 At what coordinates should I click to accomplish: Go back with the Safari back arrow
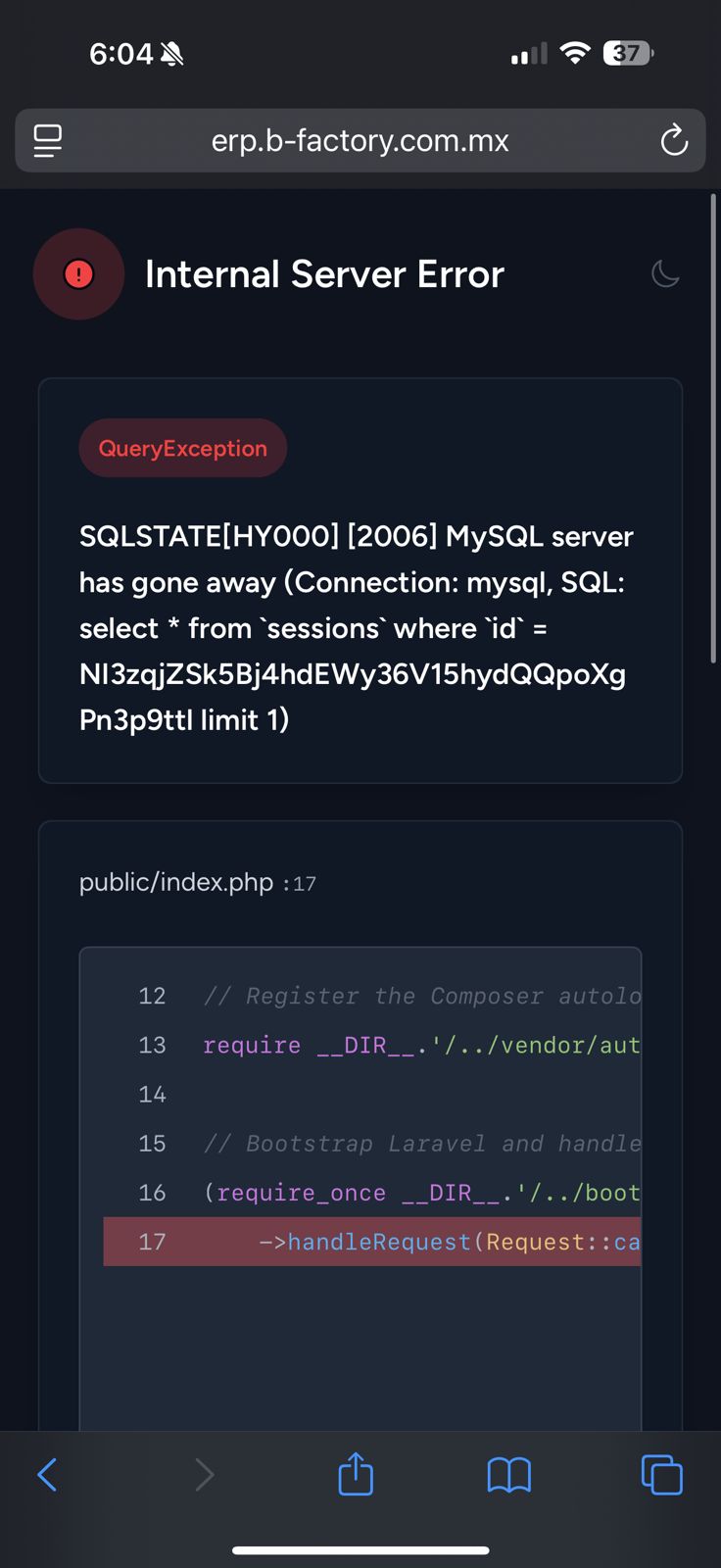[47, 1474]
